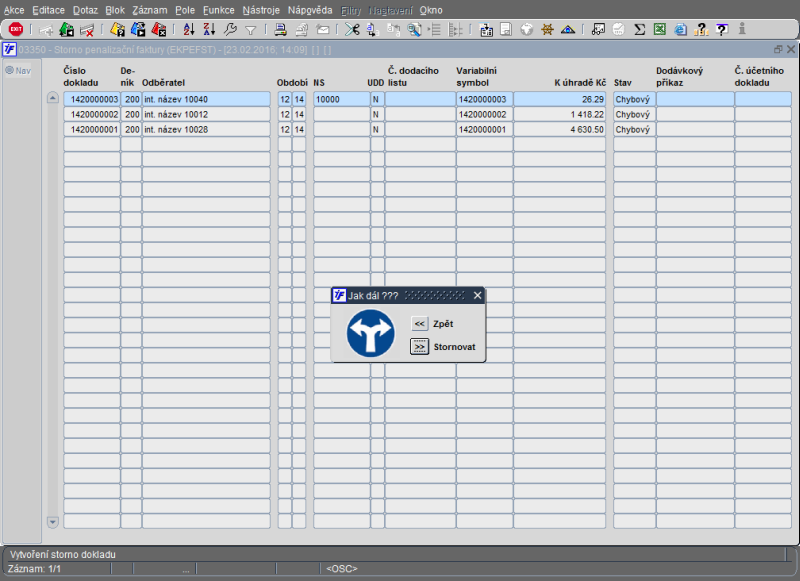
Task: Open the Záznam menu
Action: pos(150,9)
